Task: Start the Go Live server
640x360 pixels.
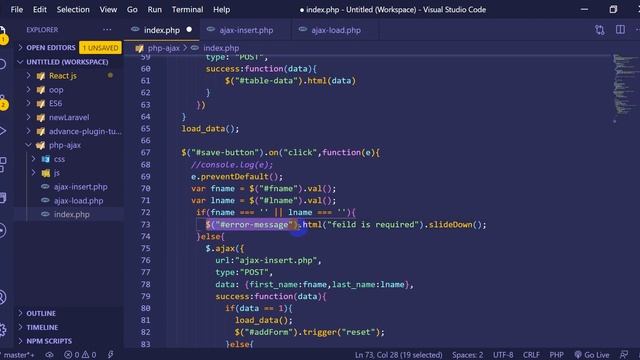Action: click(591, 355)
